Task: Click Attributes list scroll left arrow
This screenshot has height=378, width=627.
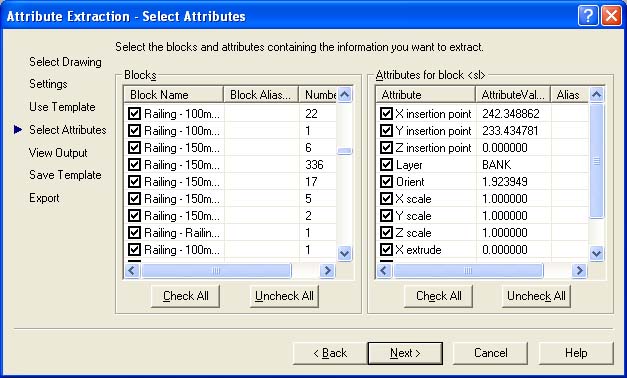Action: click(x=384, y=271)
